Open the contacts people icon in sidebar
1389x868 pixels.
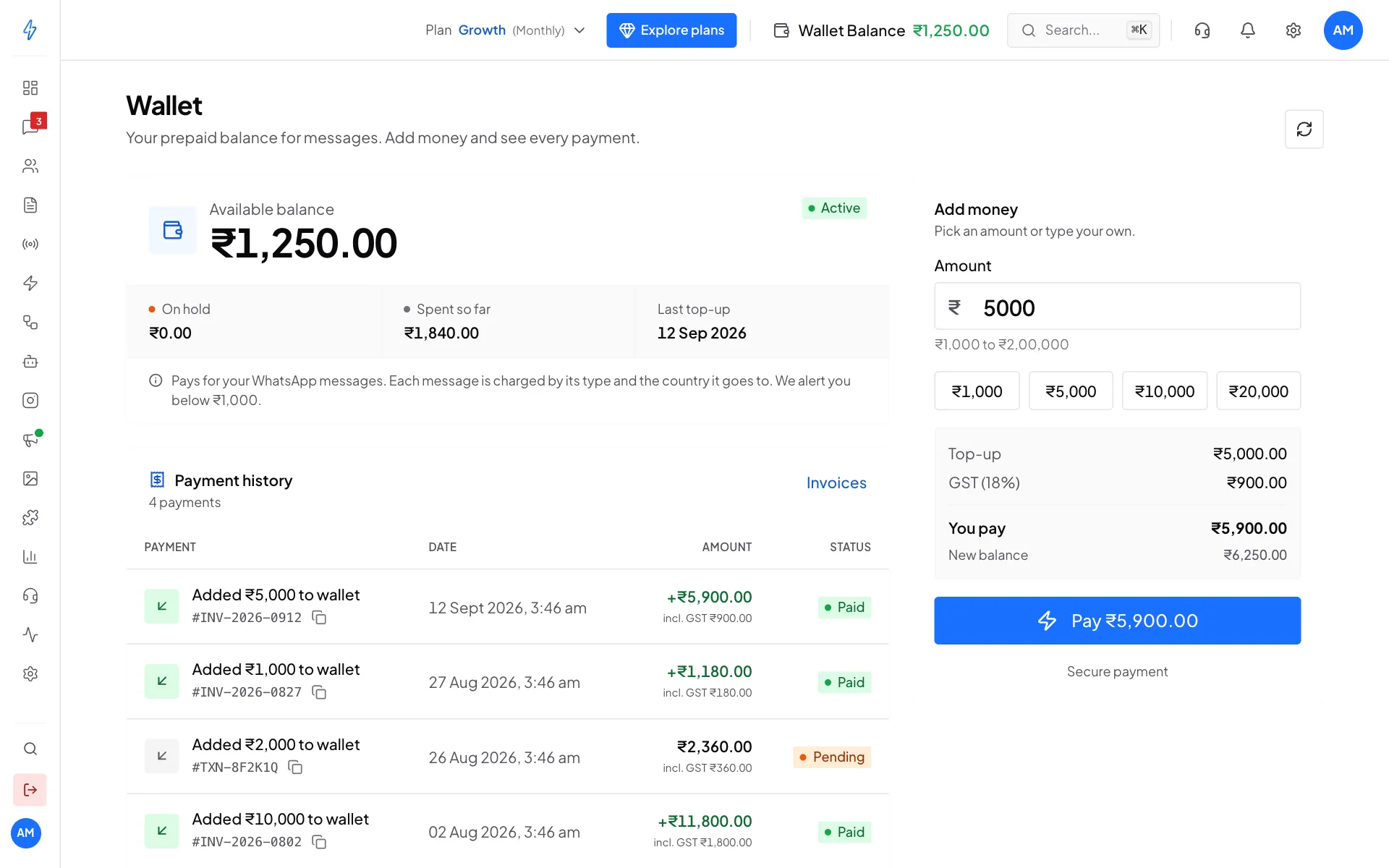(30, 166)
